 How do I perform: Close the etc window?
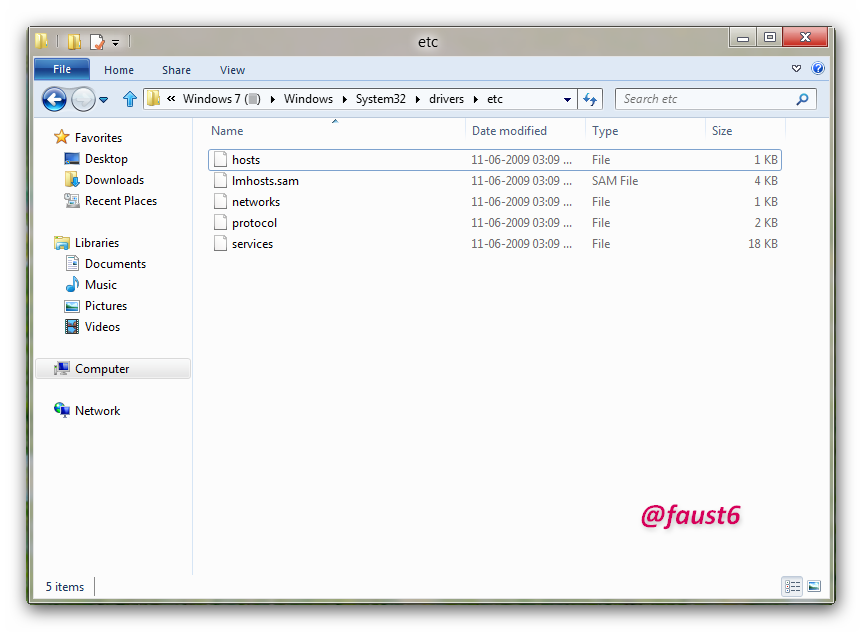(x=805, y=37)
